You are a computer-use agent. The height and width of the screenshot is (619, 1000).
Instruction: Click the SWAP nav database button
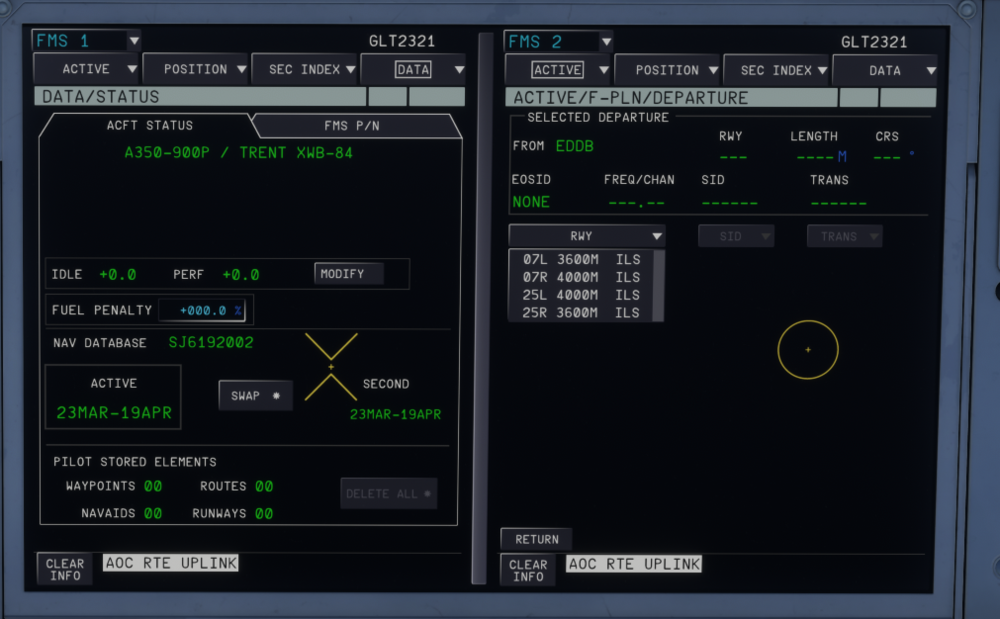pyautogui.click(x=255, y=395)
